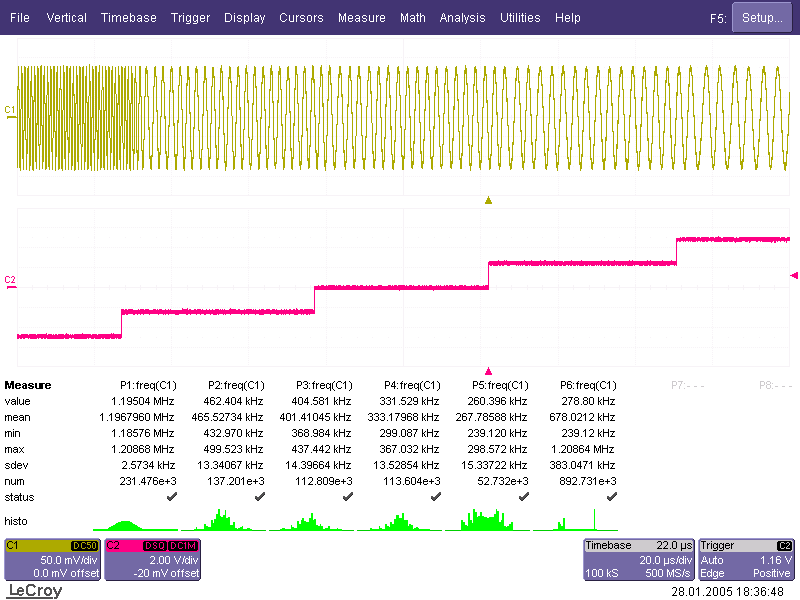This screenshot has width=800, height=600.
Task: Select the P6 histogram icon
Action: point(575,521)
